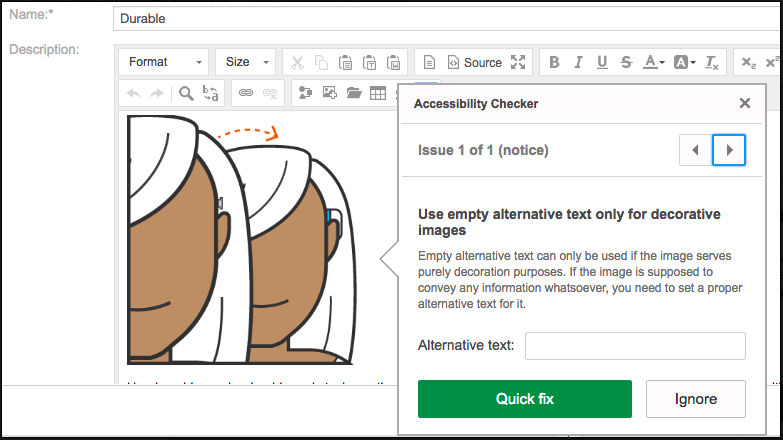This screenshot has width=783, height=440.
Task: Open the background color dropdown
Action: (x=684, y=62)
